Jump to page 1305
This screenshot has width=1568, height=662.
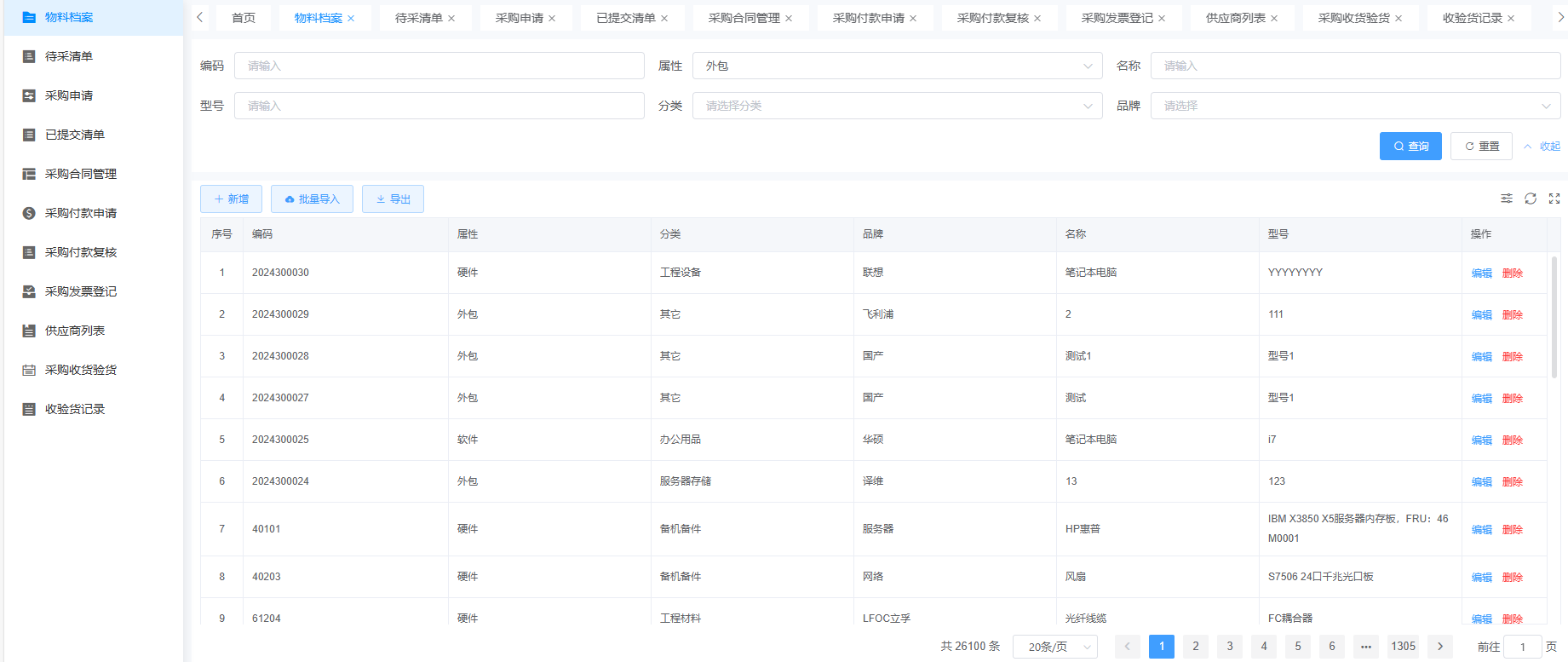coord(1403,647)
